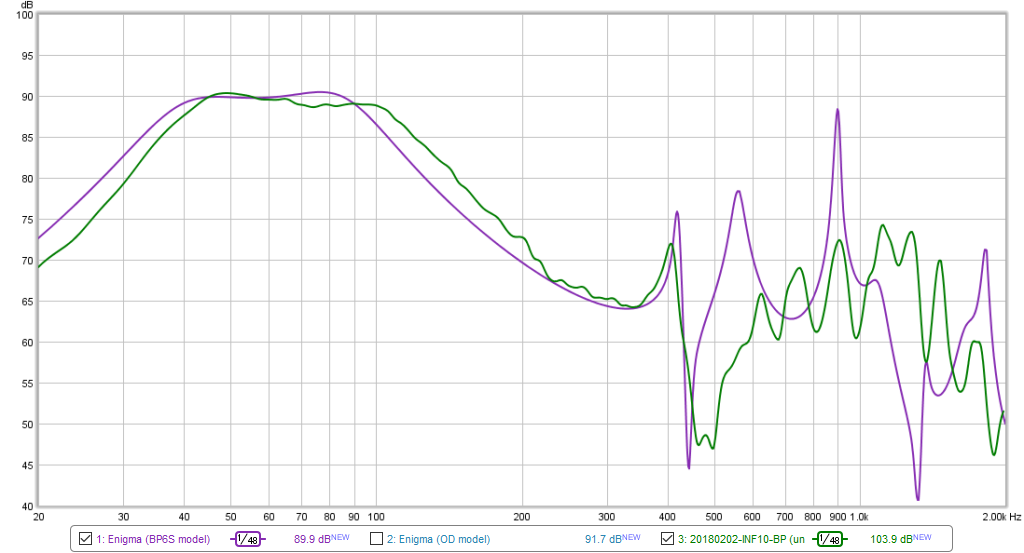
Task: Enable the Enigma (OD model) trace checkbox
Action: (376, 539)
